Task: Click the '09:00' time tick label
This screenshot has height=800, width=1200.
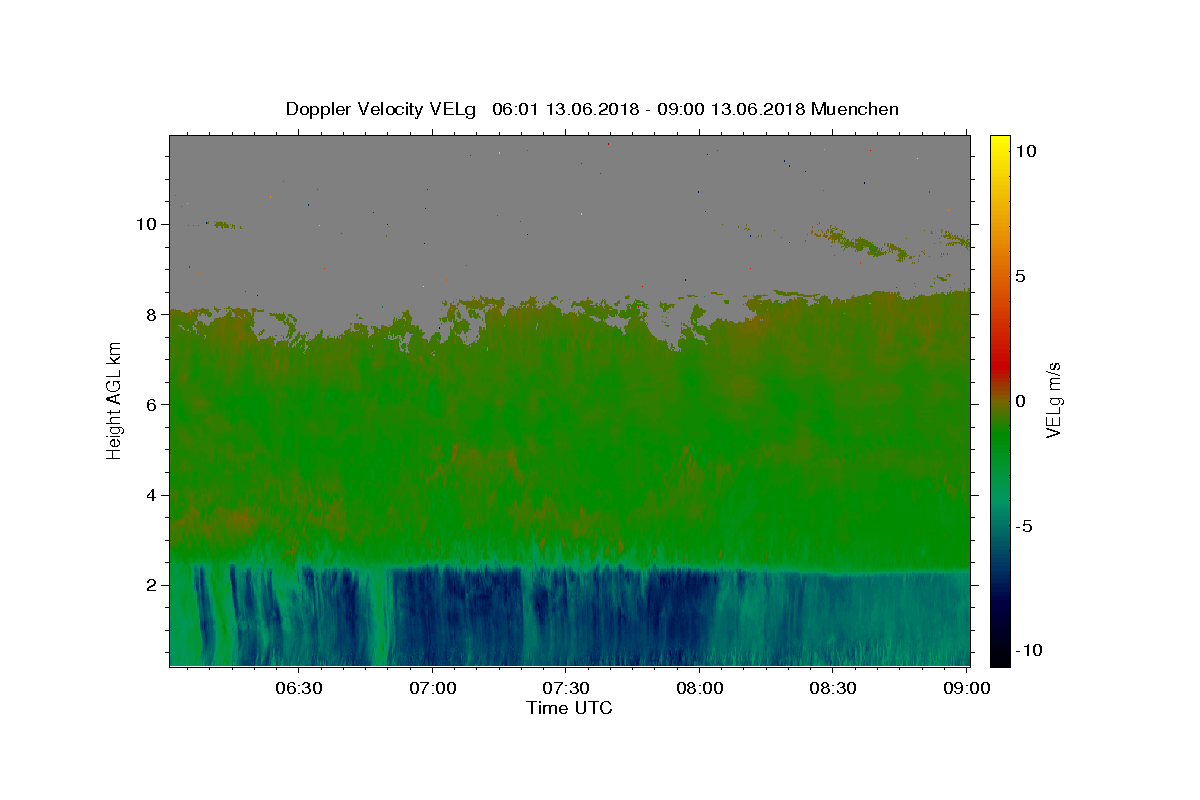Action: coord(967,688)
